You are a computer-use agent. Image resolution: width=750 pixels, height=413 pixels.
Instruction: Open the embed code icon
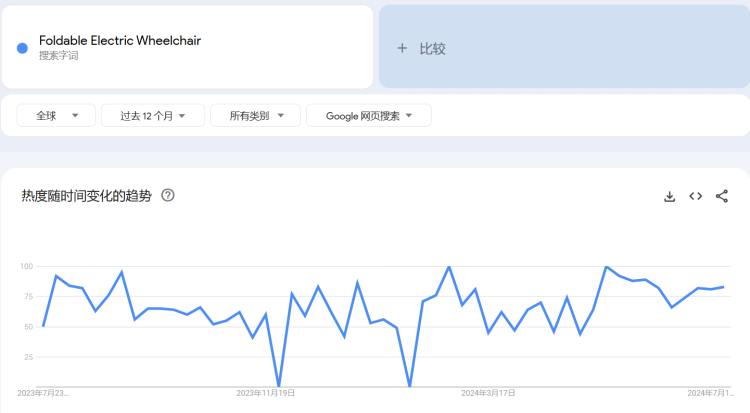[x=696, y=196]
